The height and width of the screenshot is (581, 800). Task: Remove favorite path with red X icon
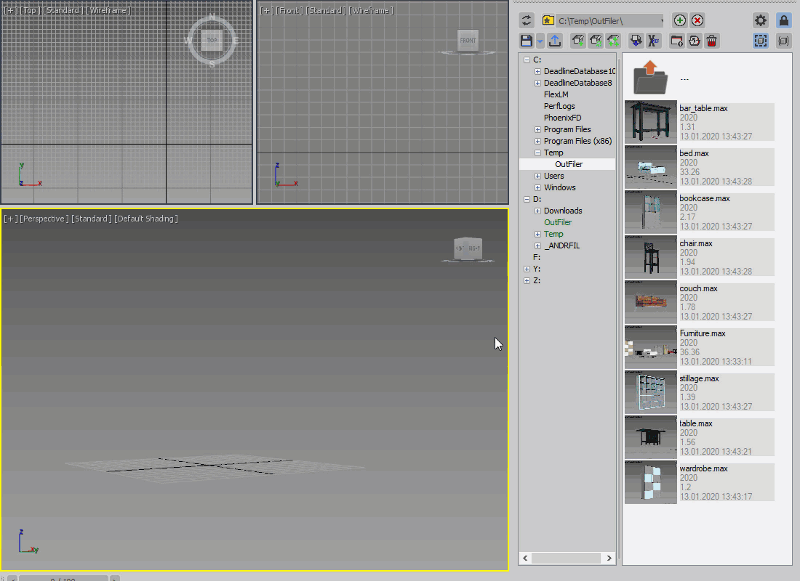click(697, 20)
